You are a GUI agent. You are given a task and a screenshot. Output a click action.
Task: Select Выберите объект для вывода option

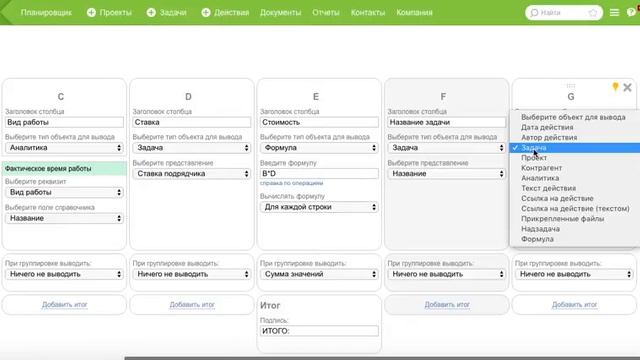tap(575, 117)
